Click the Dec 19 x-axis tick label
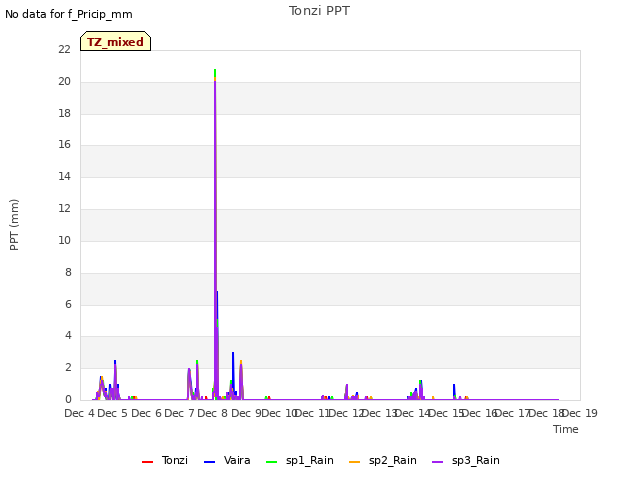640x480 pixels. (580, 413)
